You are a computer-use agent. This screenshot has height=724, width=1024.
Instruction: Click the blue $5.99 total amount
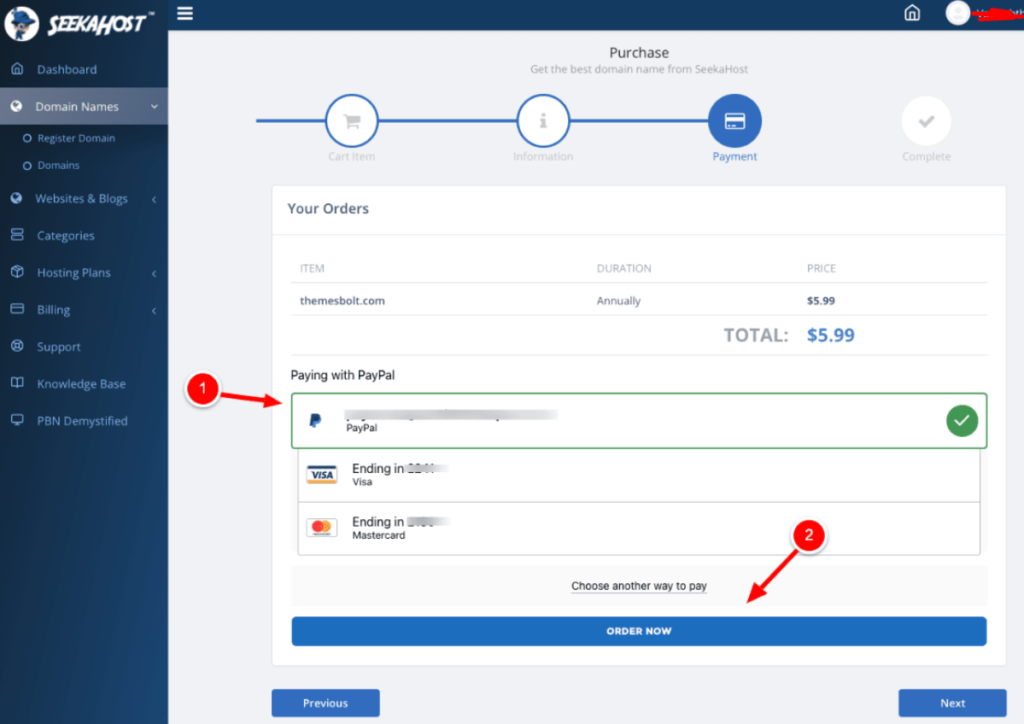[x=831, y=335]
